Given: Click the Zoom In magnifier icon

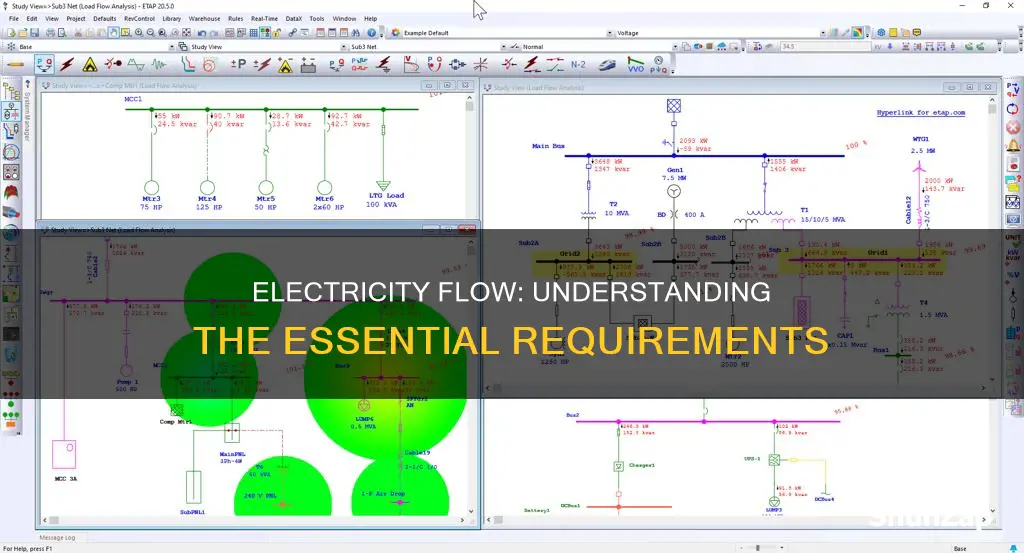Looking at the screenshot, I should 138,33.
